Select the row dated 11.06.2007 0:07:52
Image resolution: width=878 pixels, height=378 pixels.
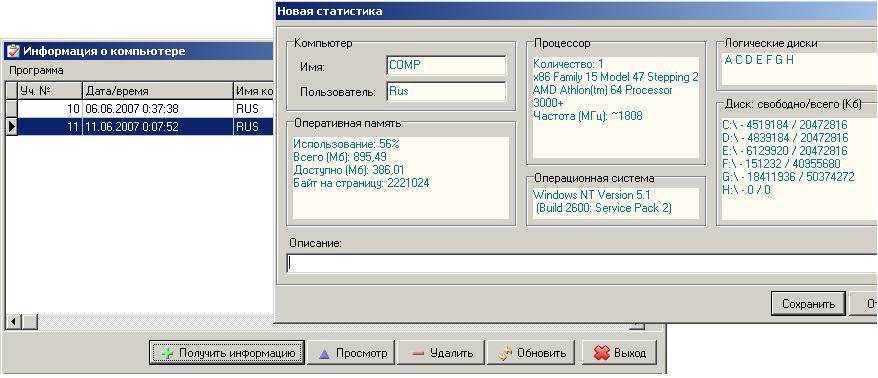tap(139, 127)
